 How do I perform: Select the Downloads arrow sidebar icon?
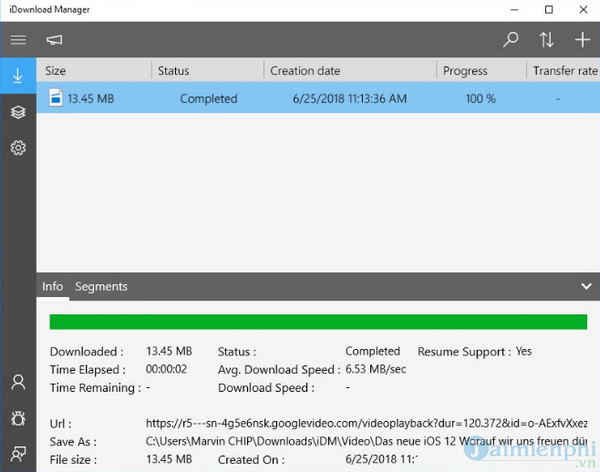click(18, 76)
